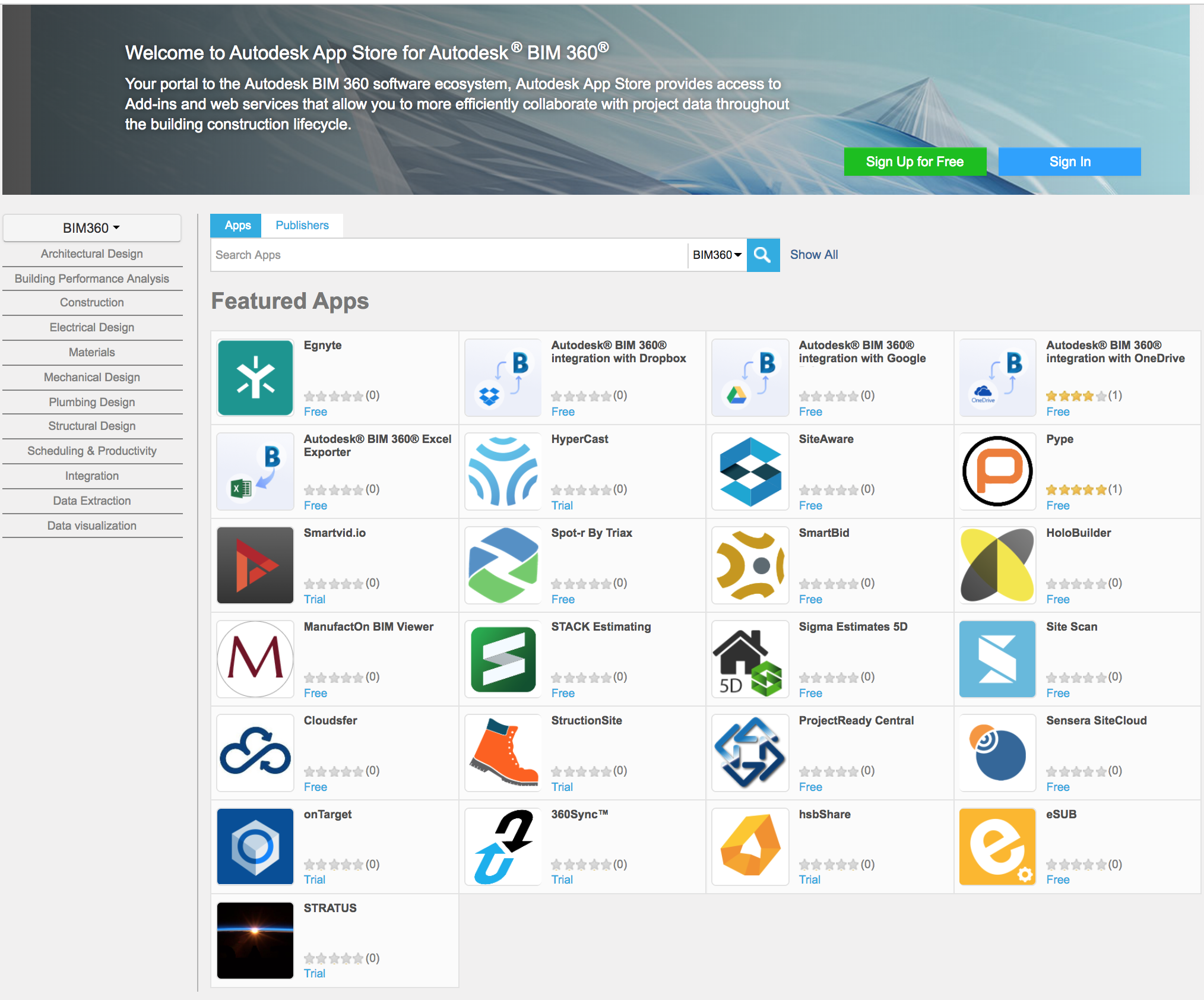The height and width of the screenshot is (1000, 1204).
Task: Click the Cloudsfer cloud icon
Action: (255, 752)
